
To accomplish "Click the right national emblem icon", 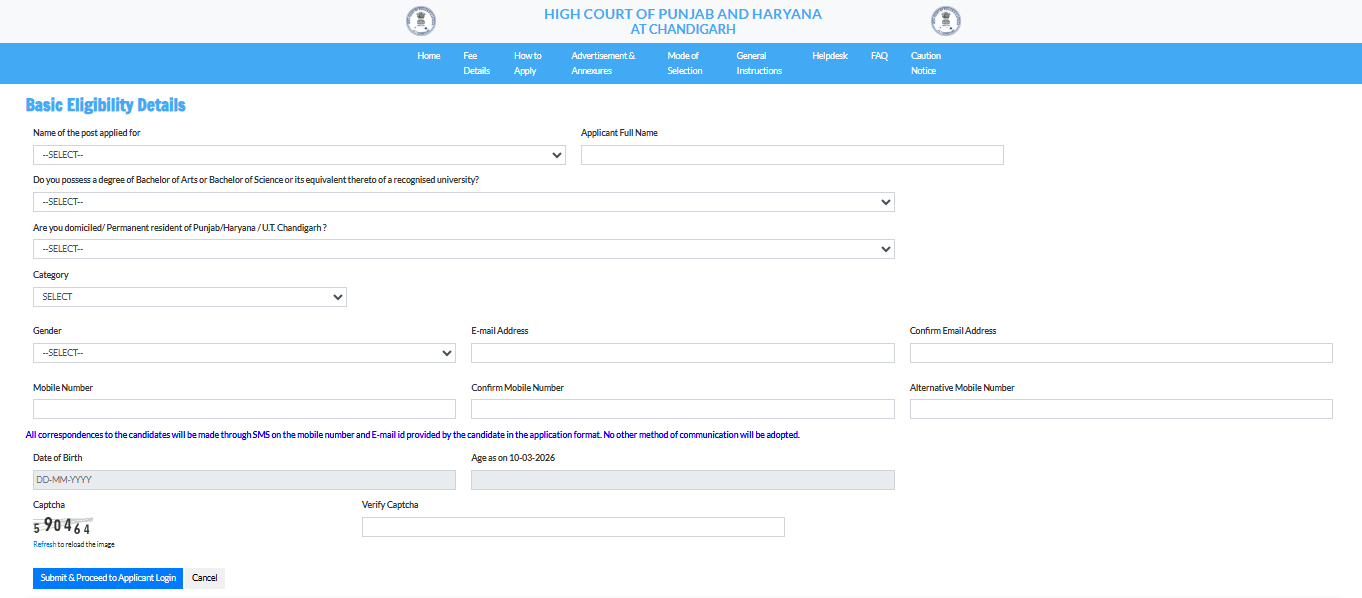I will (x=944, y=20).
